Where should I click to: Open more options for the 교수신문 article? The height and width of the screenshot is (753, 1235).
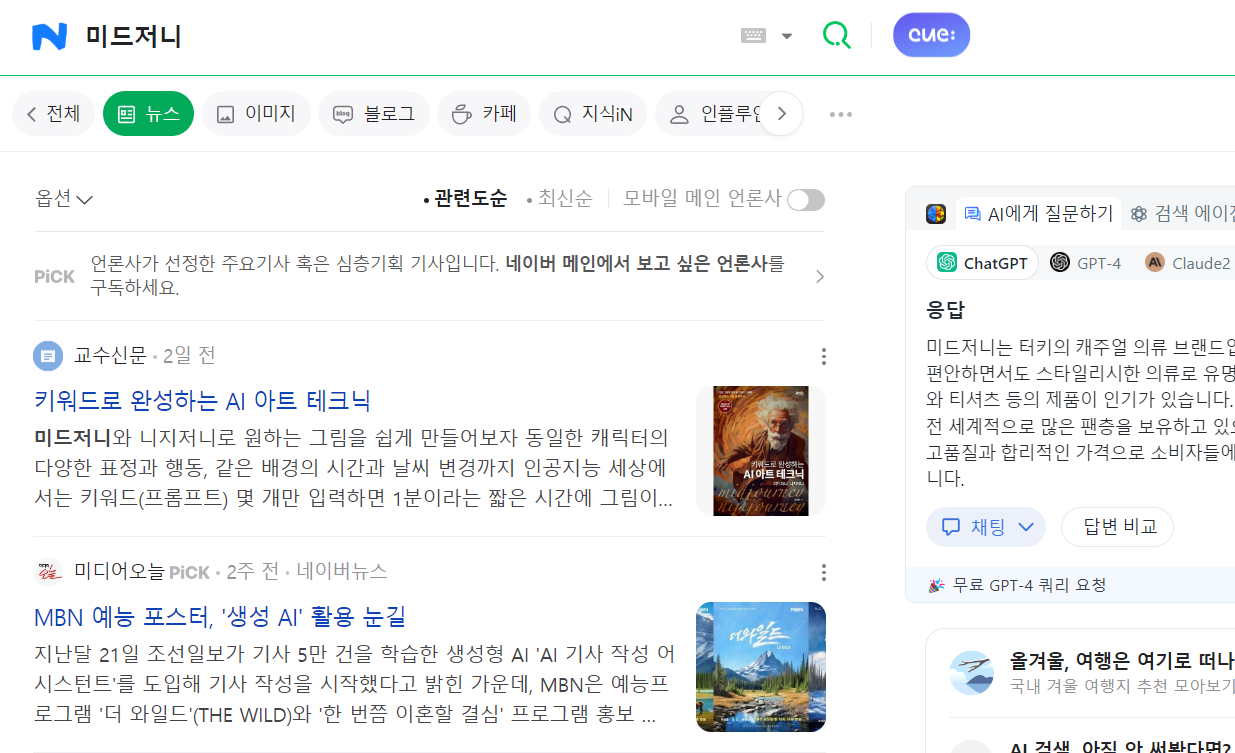[x=823, y=356]
